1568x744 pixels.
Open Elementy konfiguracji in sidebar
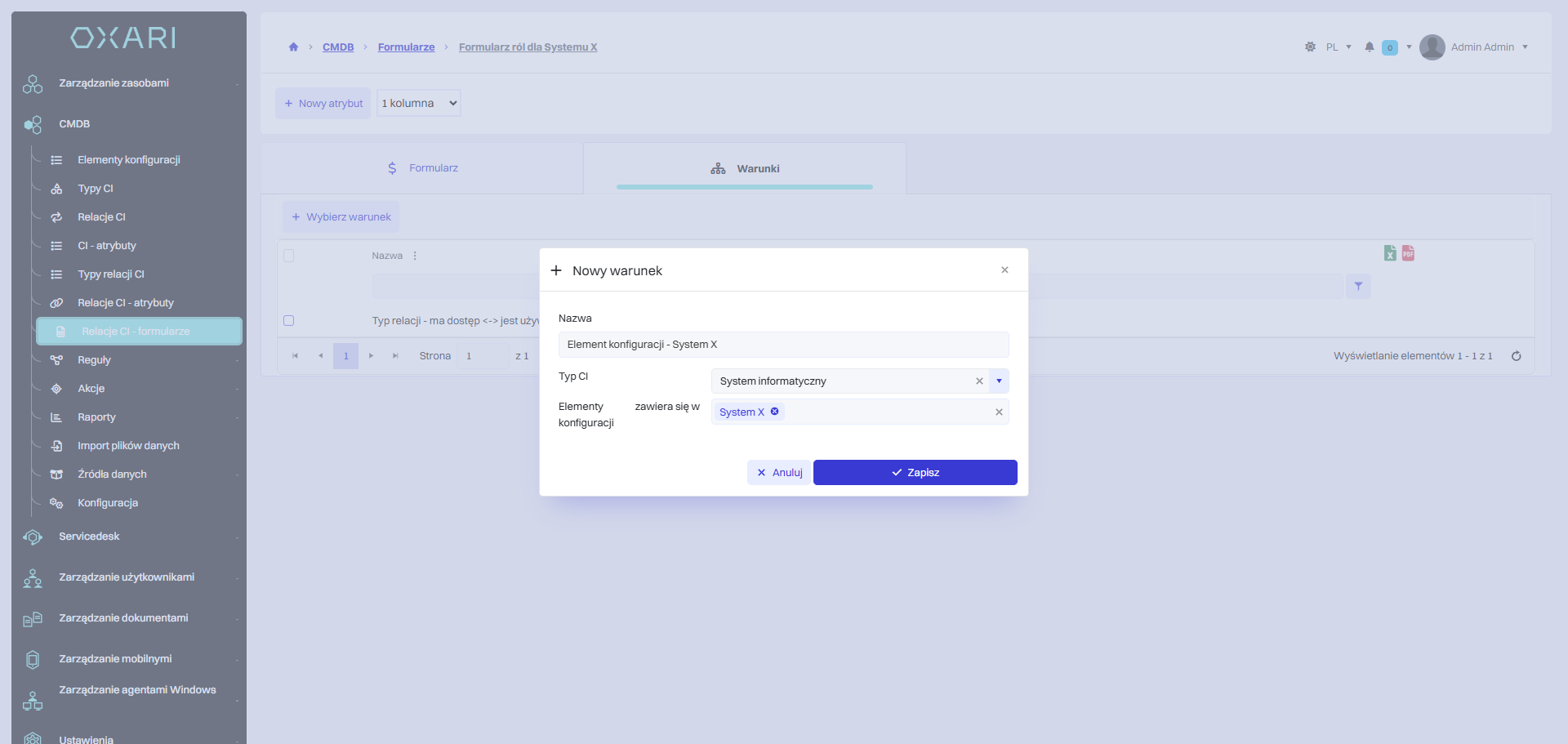pos(128,160)
